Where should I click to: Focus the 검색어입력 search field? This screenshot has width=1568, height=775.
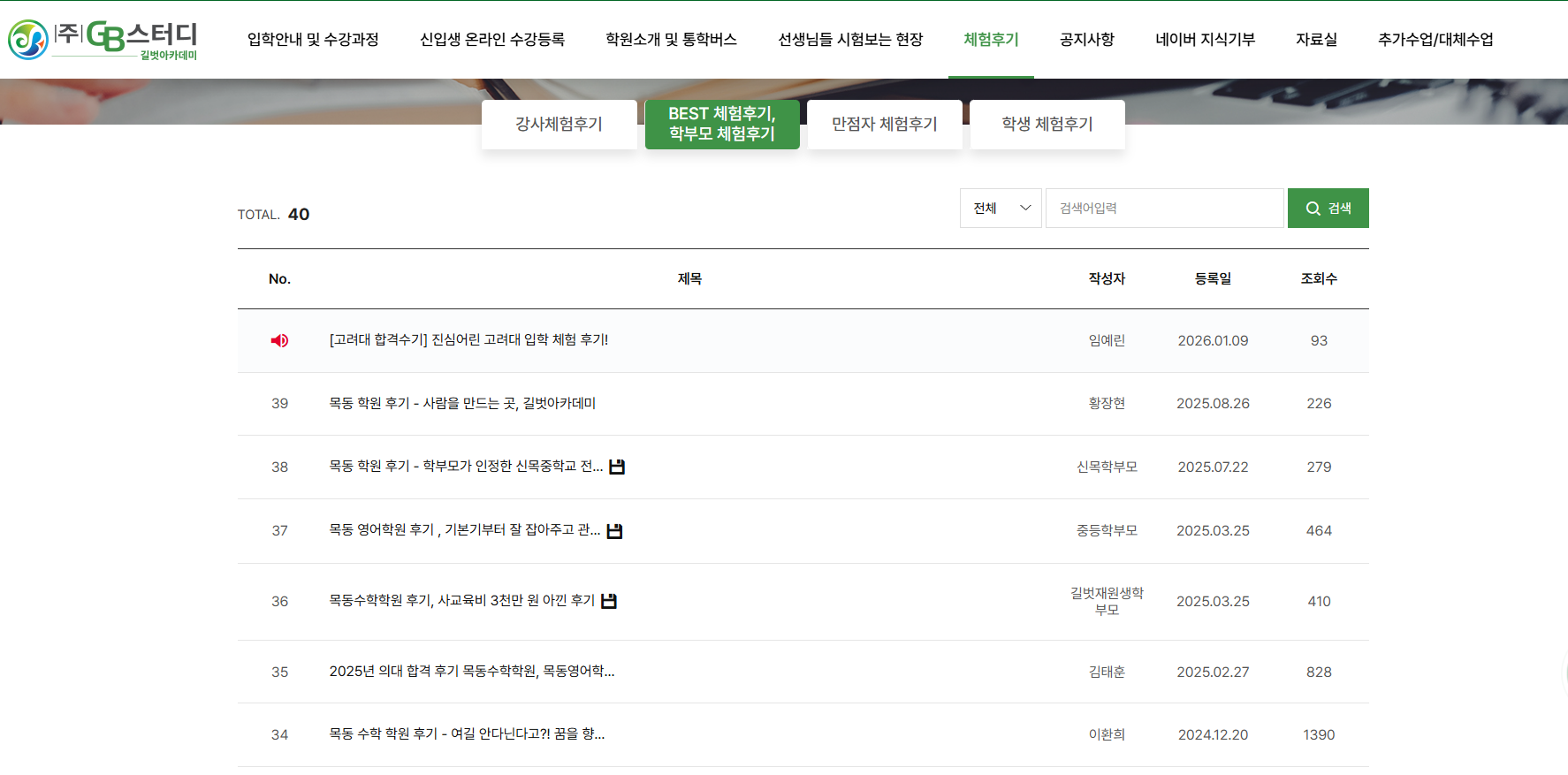click(x=1163, y=209)
